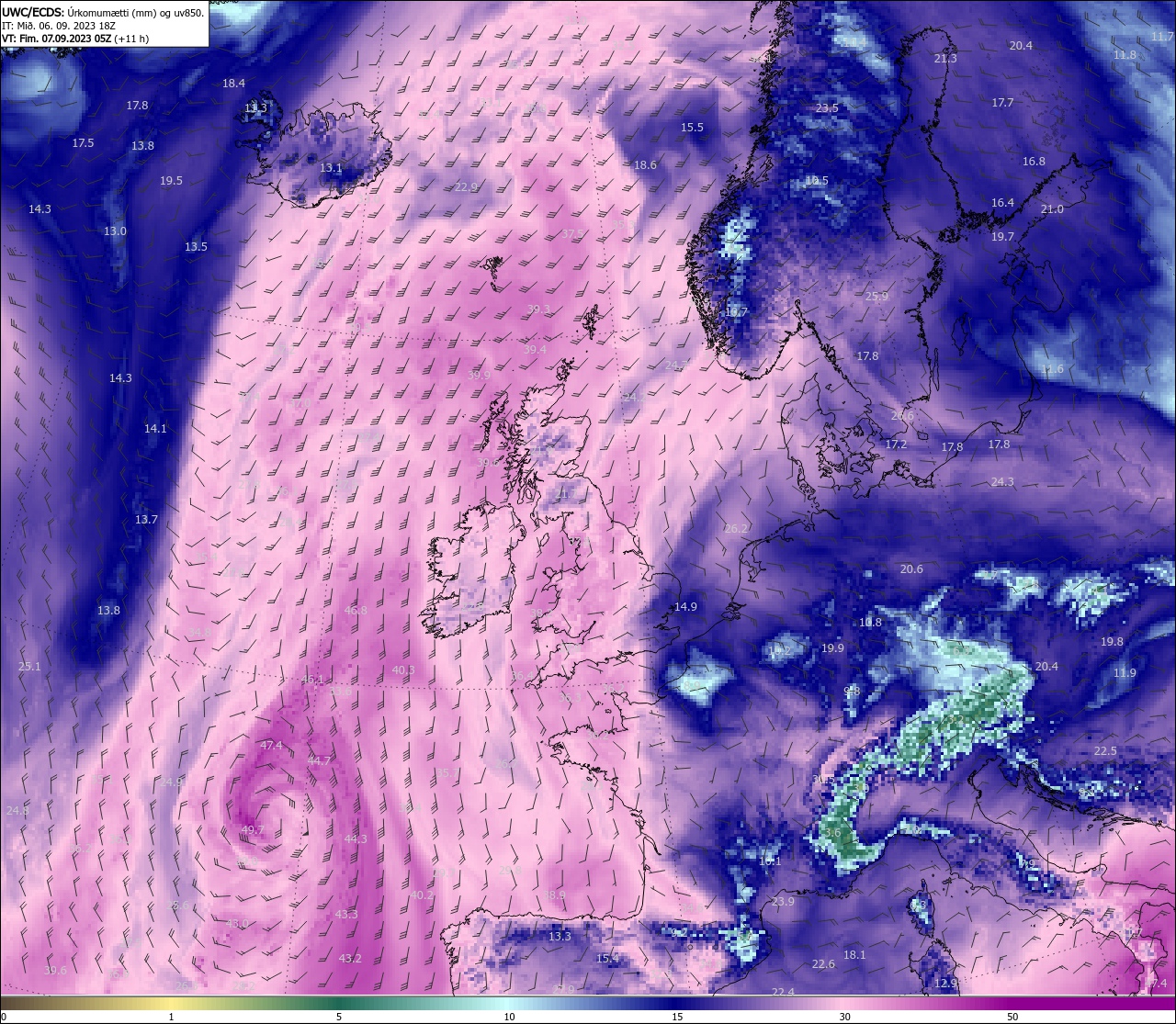Click the 23.5 value over Scandinavia
The width and height of the screenshot is (1176, 1024).
point(827,107)
